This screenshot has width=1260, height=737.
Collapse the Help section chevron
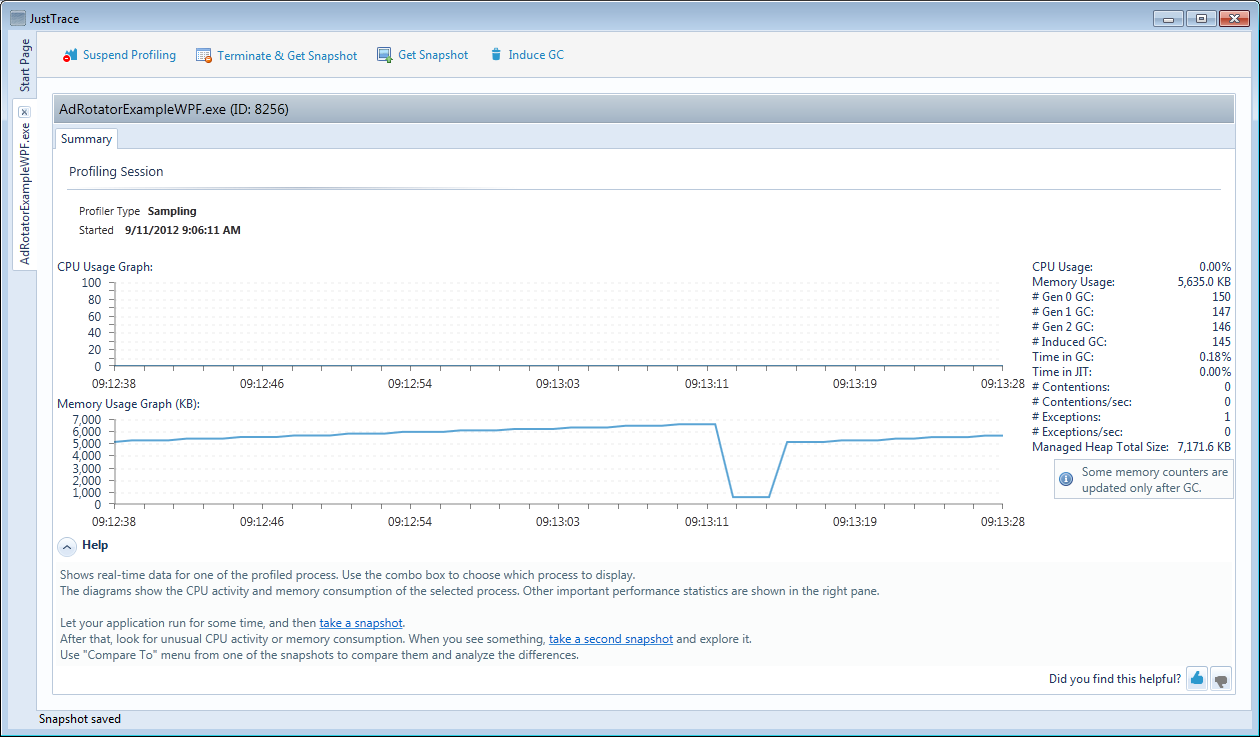click(x=67, y=546)
